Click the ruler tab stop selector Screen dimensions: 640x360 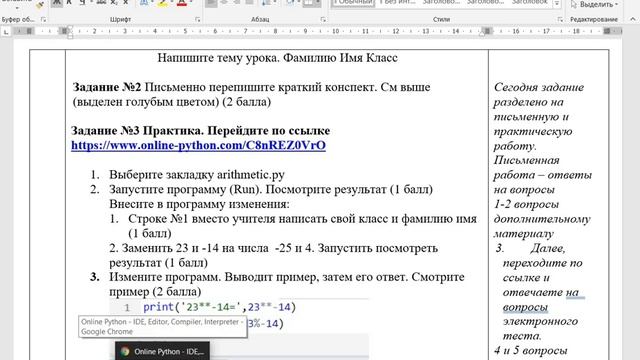tap(6, 31)
